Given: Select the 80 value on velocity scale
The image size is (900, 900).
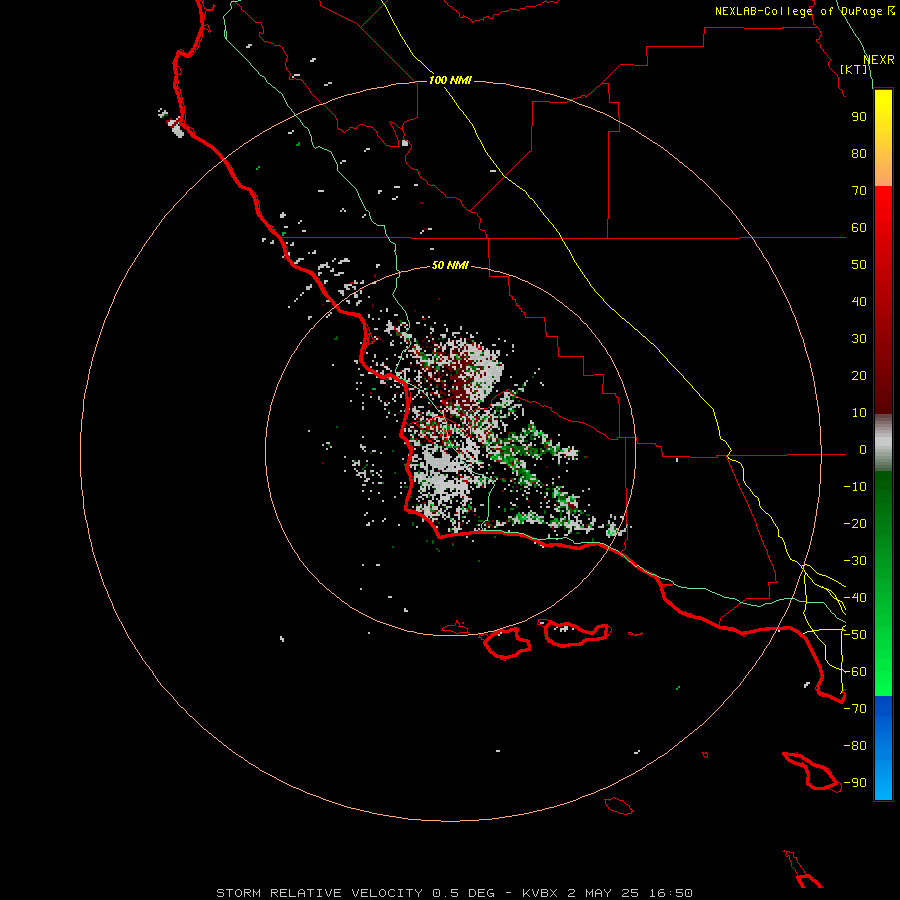Looking at the screenshot, I should [x=859, y=154].
